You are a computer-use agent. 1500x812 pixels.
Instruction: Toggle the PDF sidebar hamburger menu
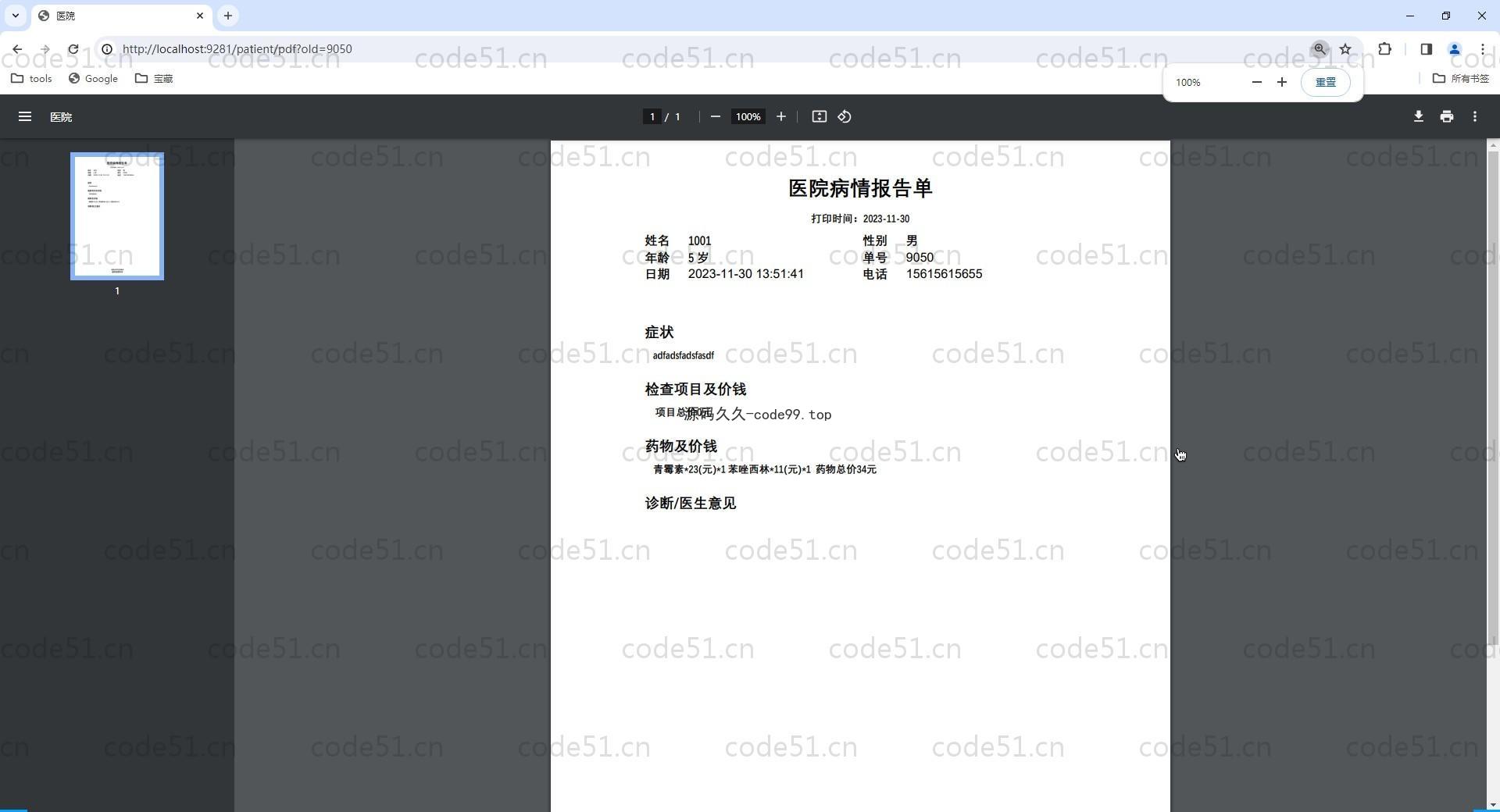point(25,116)
